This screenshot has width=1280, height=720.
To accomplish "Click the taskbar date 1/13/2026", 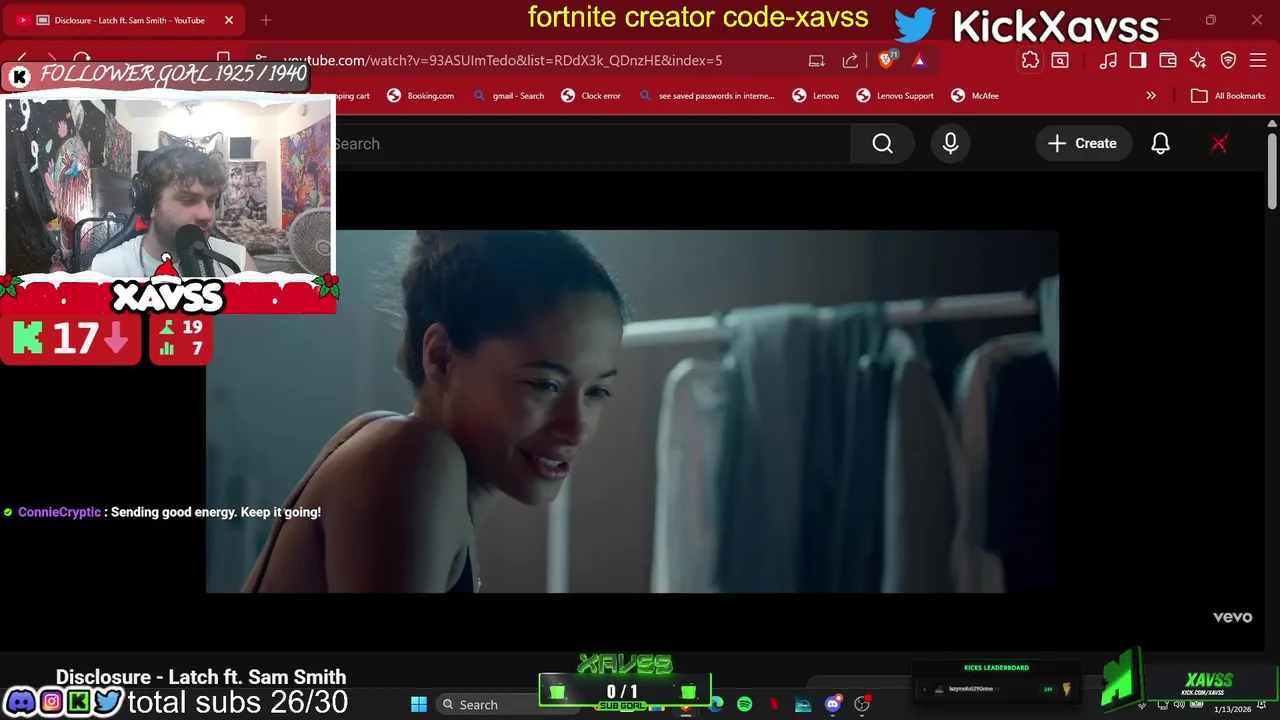I will (1232, 709).
